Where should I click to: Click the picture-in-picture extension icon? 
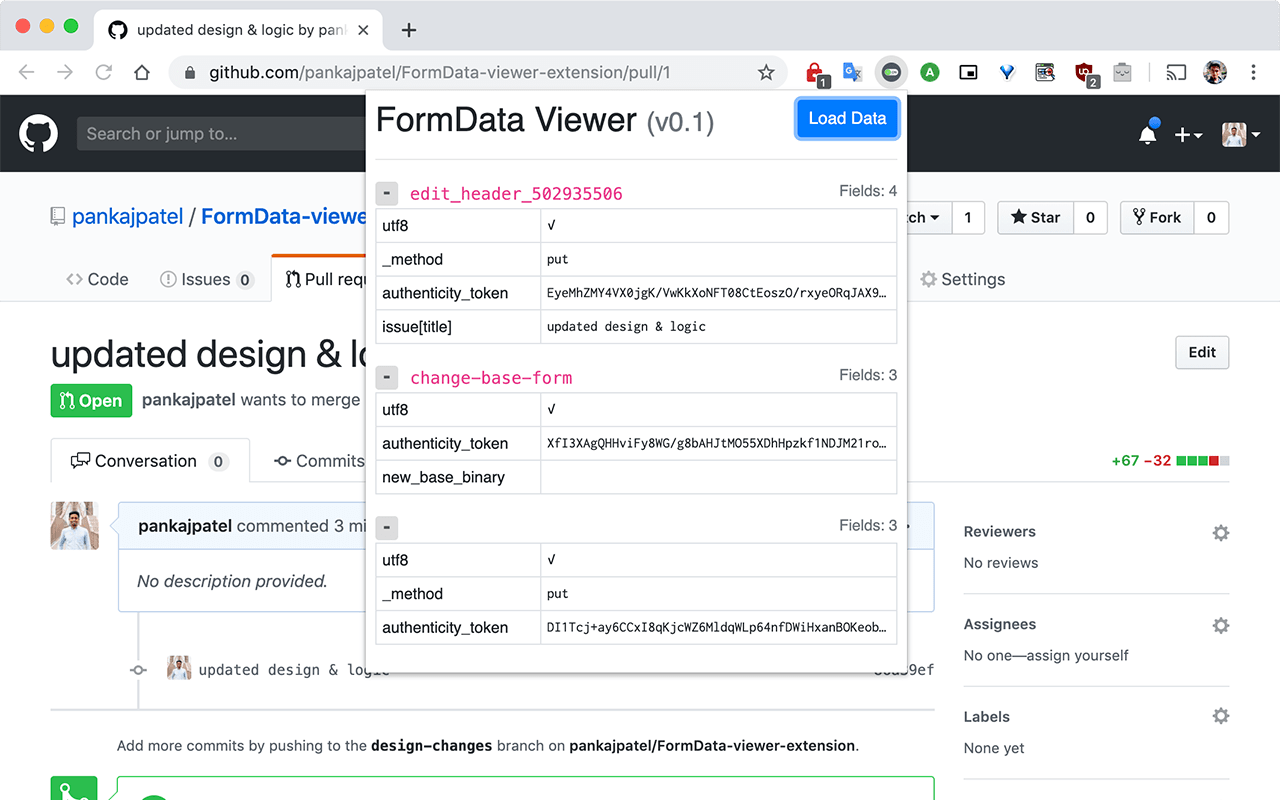(x=968, y=72)
